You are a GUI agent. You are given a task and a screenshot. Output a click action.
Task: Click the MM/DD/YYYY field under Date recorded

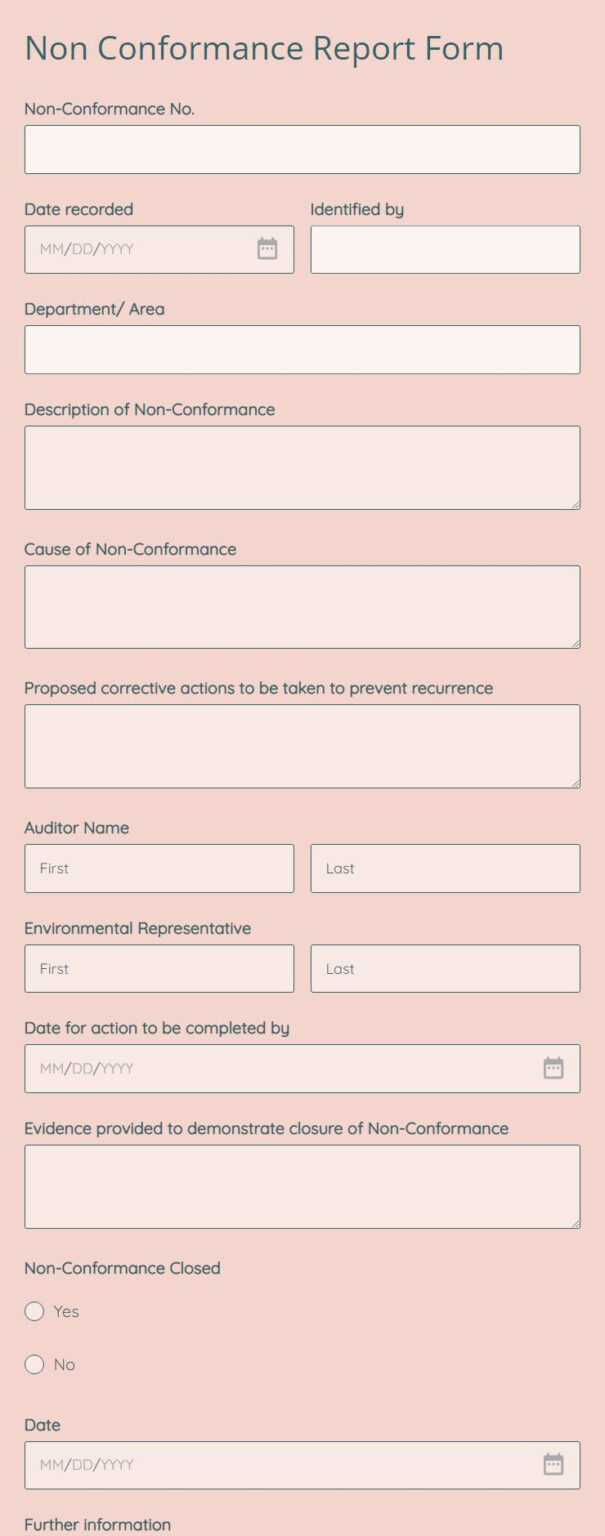click(140, 248)
